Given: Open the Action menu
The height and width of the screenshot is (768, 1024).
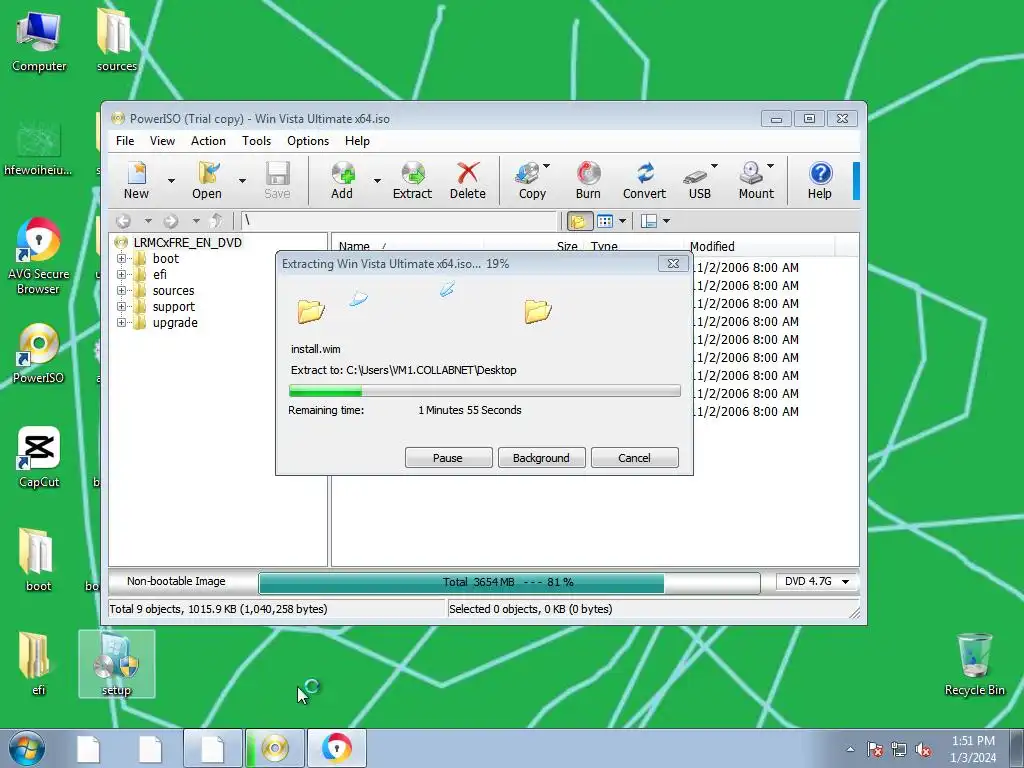Looking at the screenshot, I should pyautogui.click(x=208, y=141).
